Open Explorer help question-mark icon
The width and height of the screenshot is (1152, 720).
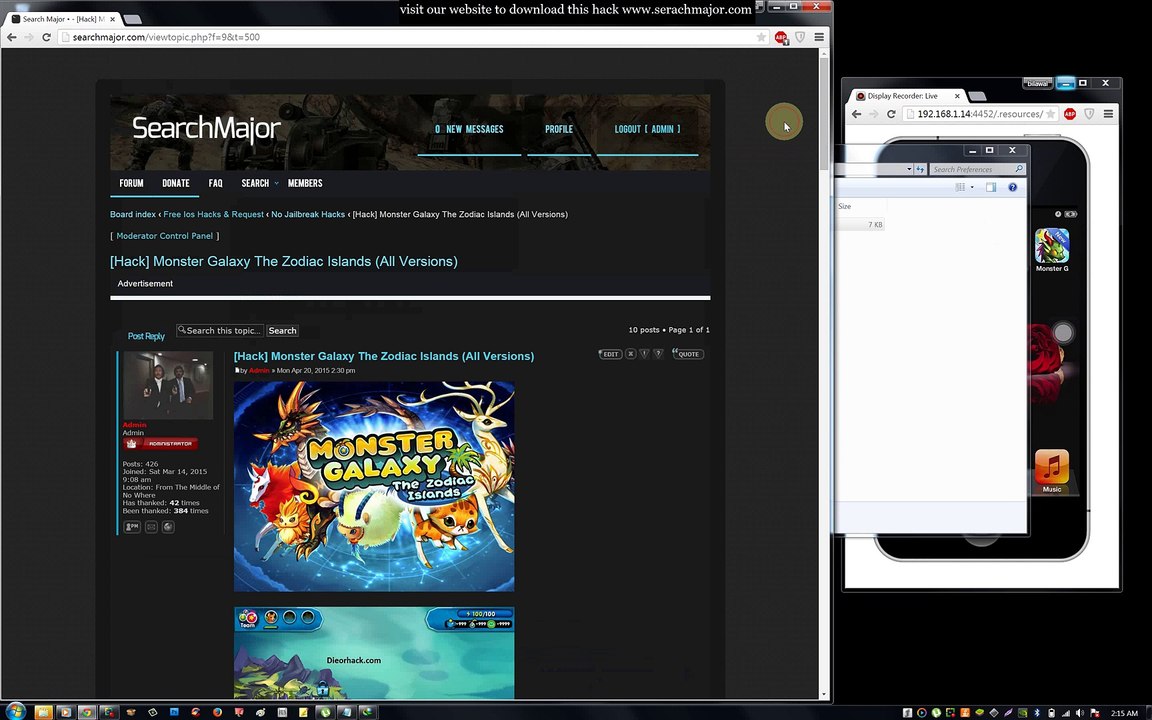tap(1012, 187)
